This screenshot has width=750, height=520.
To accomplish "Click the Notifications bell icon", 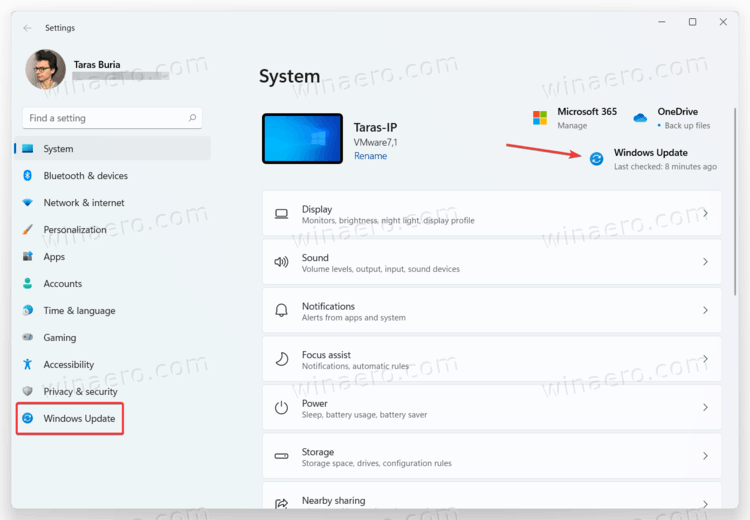I will point(281,310).
